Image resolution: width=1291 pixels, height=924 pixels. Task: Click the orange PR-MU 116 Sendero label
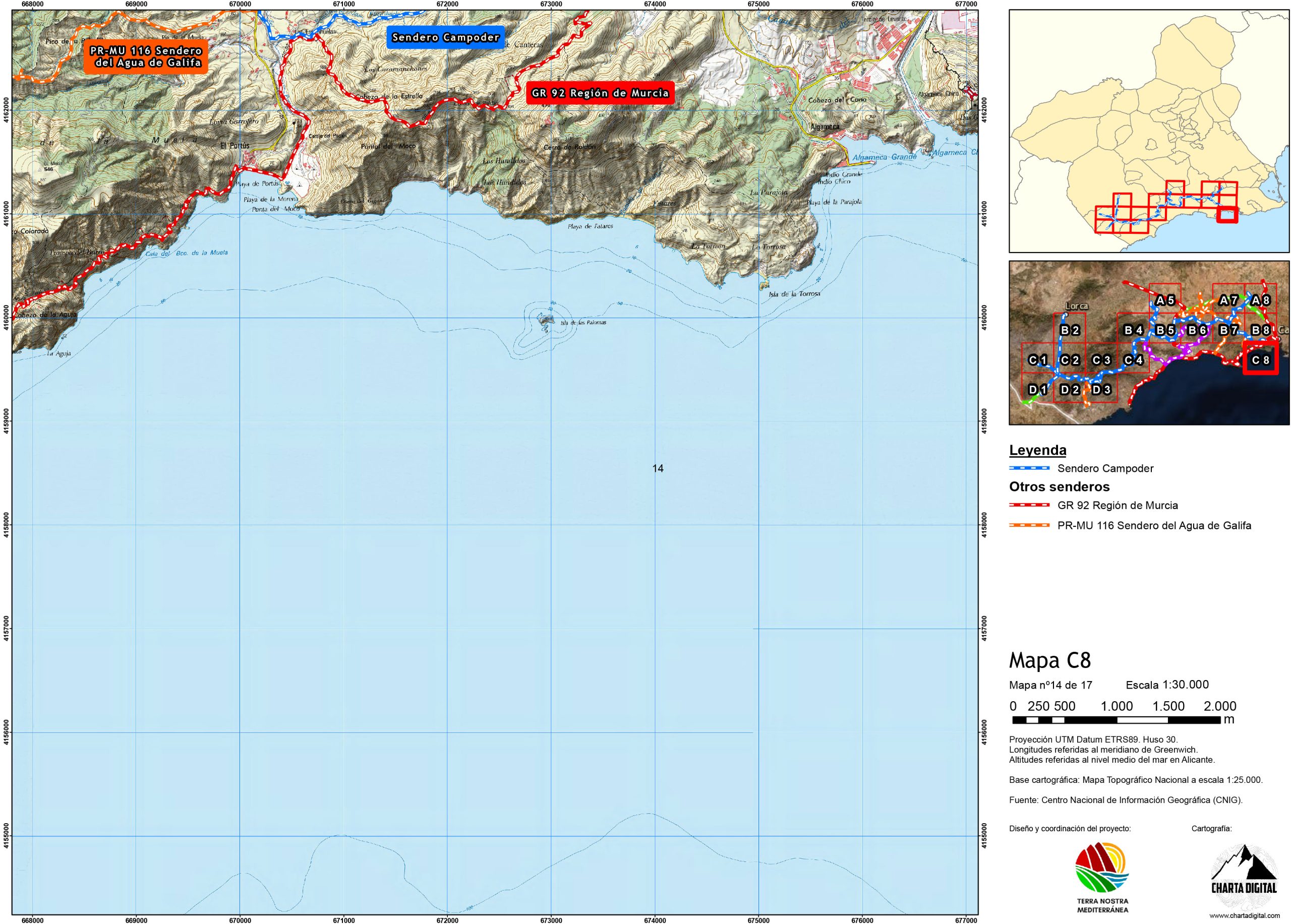pyautogui.click(x=146, y=57)
